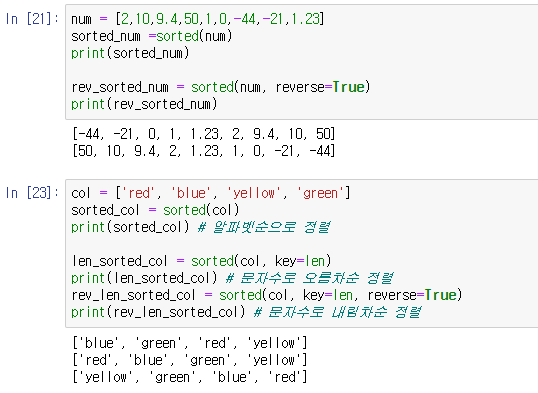Screen dimensions: 538x393
Task: Click the line 'sorted_col = sorted(col)'
Action: point(155,210)
